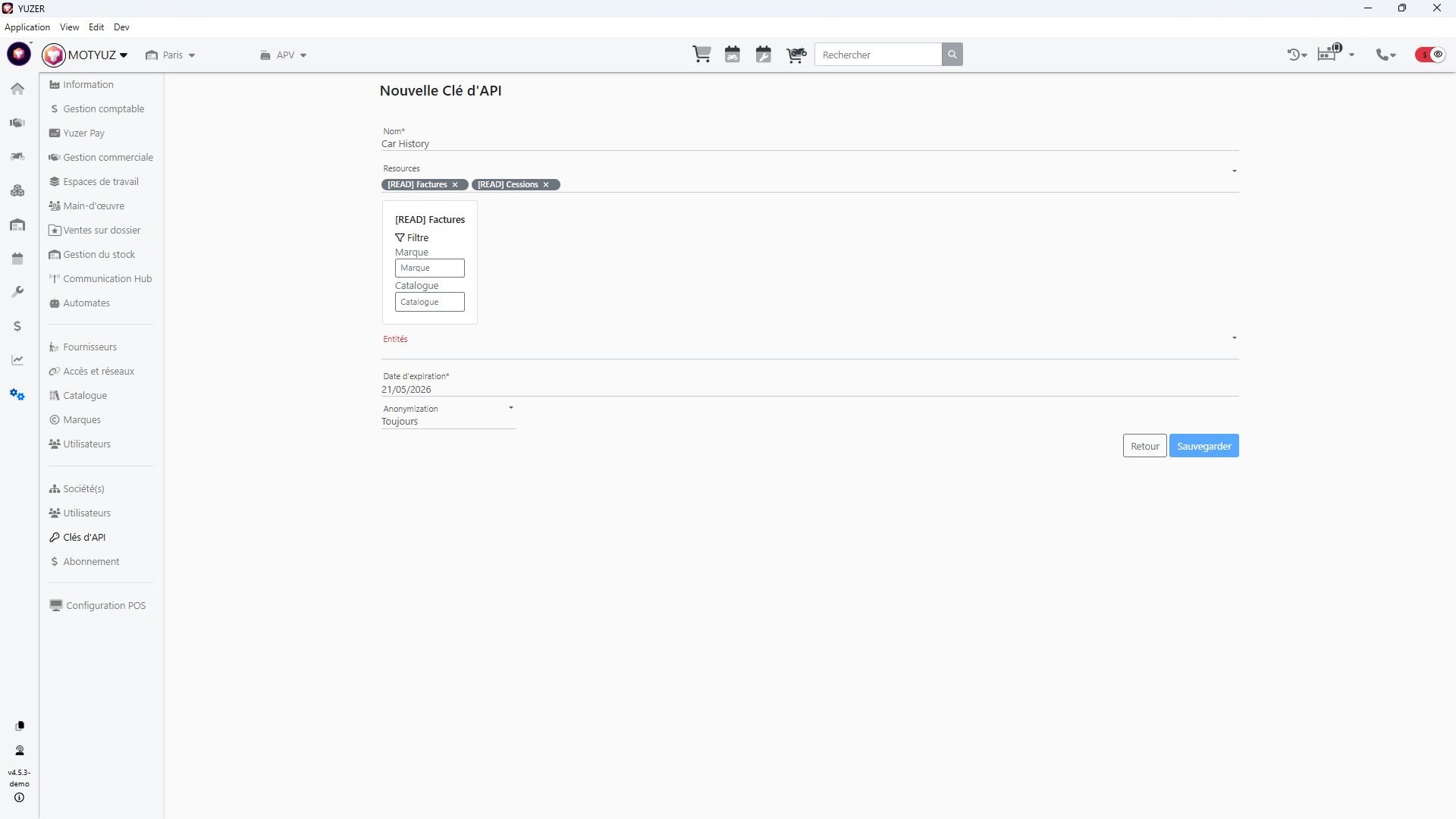The width and height of the screenshot is (1456, 819).
Task: Open the history clock dropdown
Action: pyautogui.click(x=1296, y=55)
